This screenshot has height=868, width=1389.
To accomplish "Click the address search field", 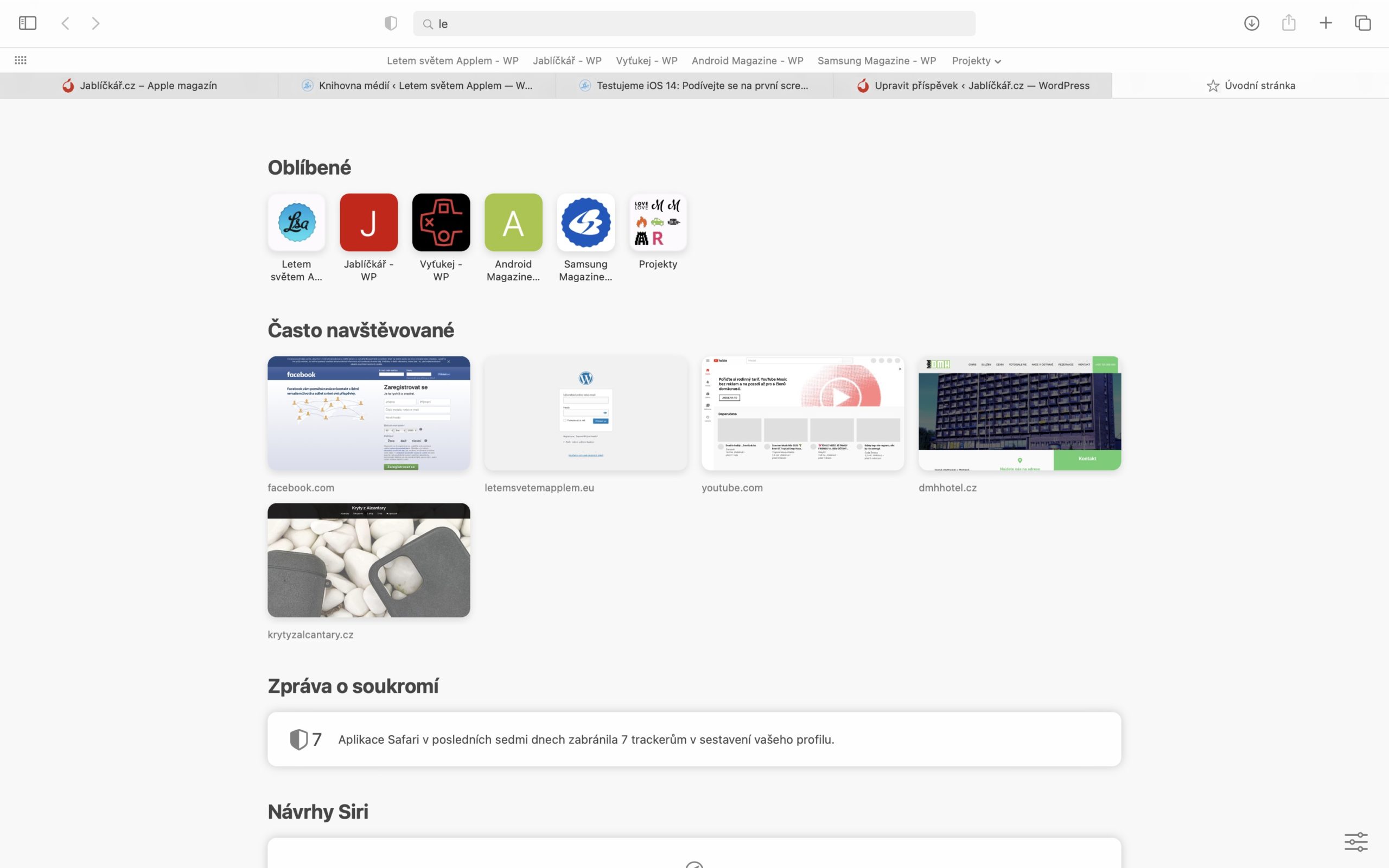I will (x=694, y=23).
